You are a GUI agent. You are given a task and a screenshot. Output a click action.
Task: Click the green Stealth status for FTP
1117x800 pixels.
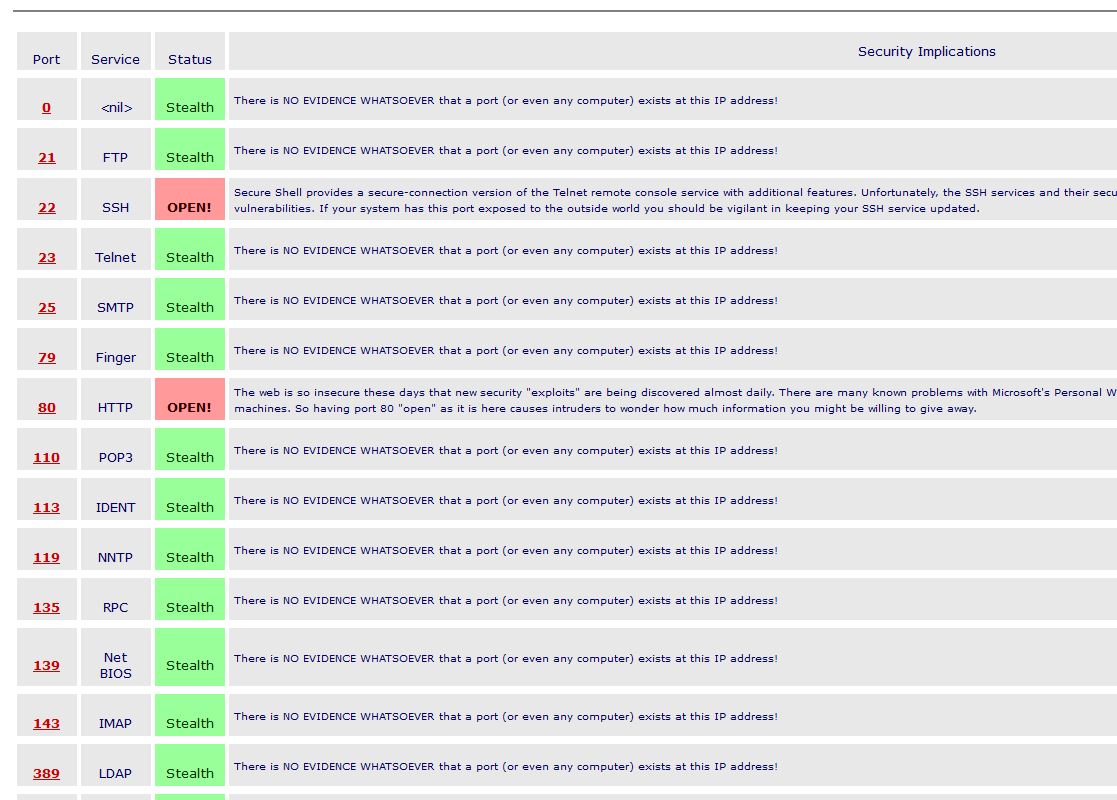coord(190,157)
